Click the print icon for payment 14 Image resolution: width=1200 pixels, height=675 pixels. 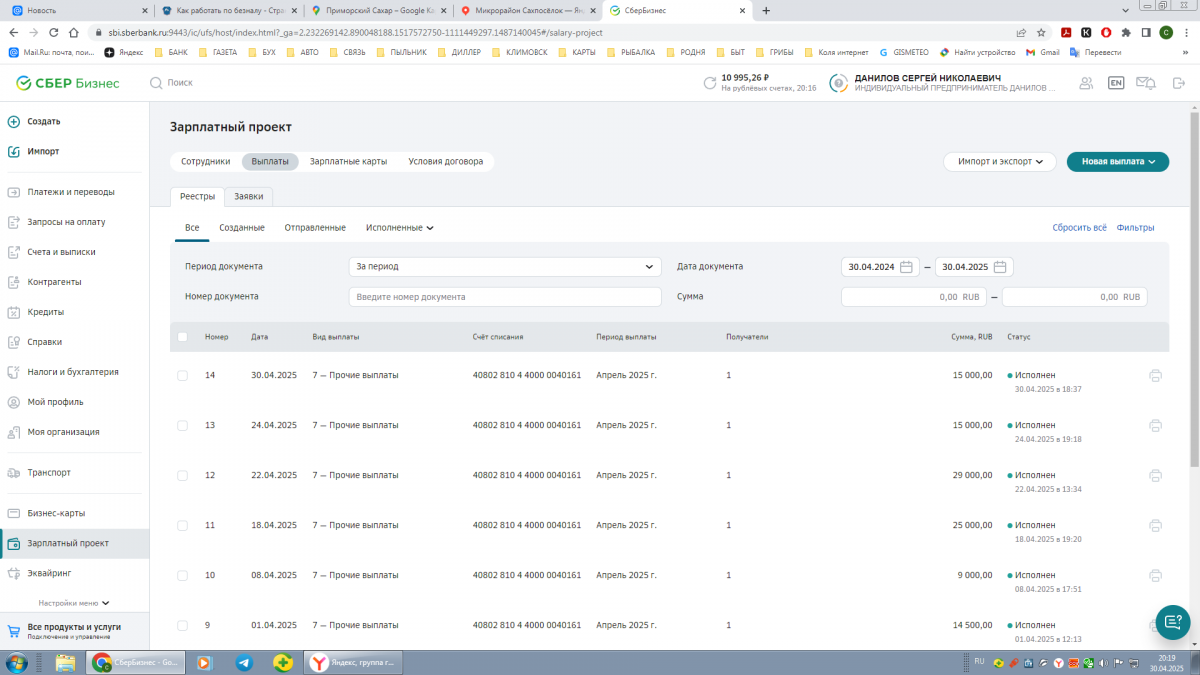1155,376
